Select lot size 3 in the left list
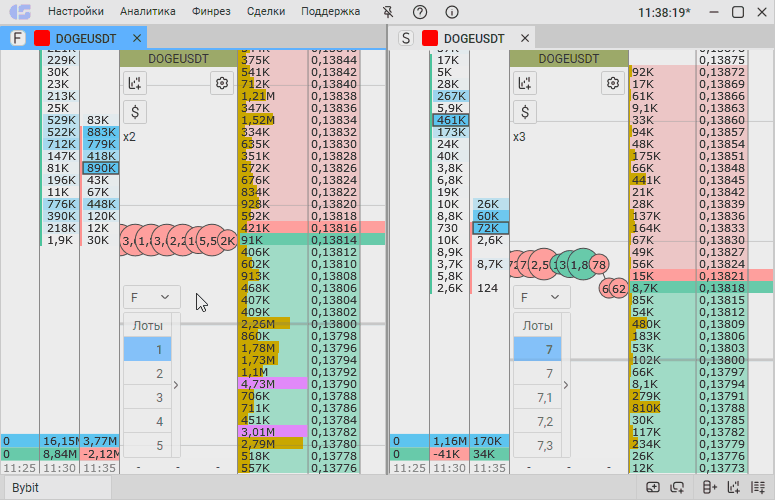 [147, 398]
